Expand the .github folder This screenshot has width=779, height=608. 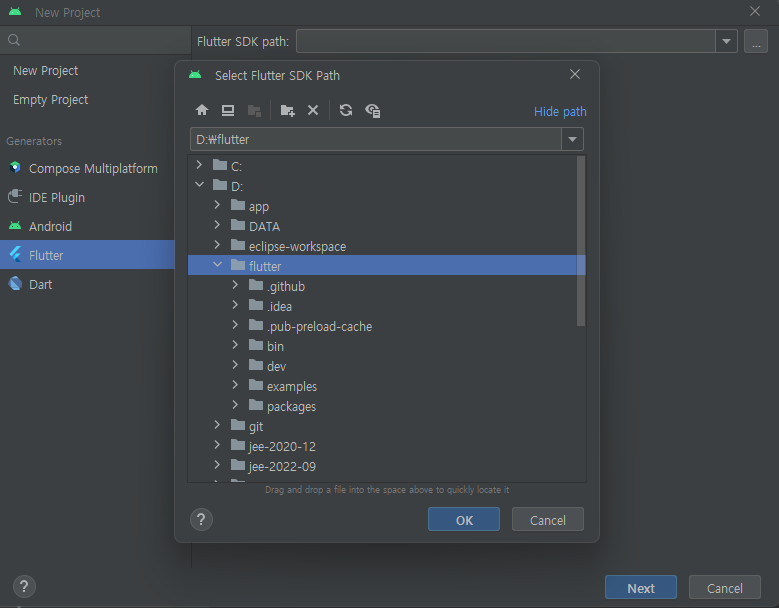tap(235, 285)
